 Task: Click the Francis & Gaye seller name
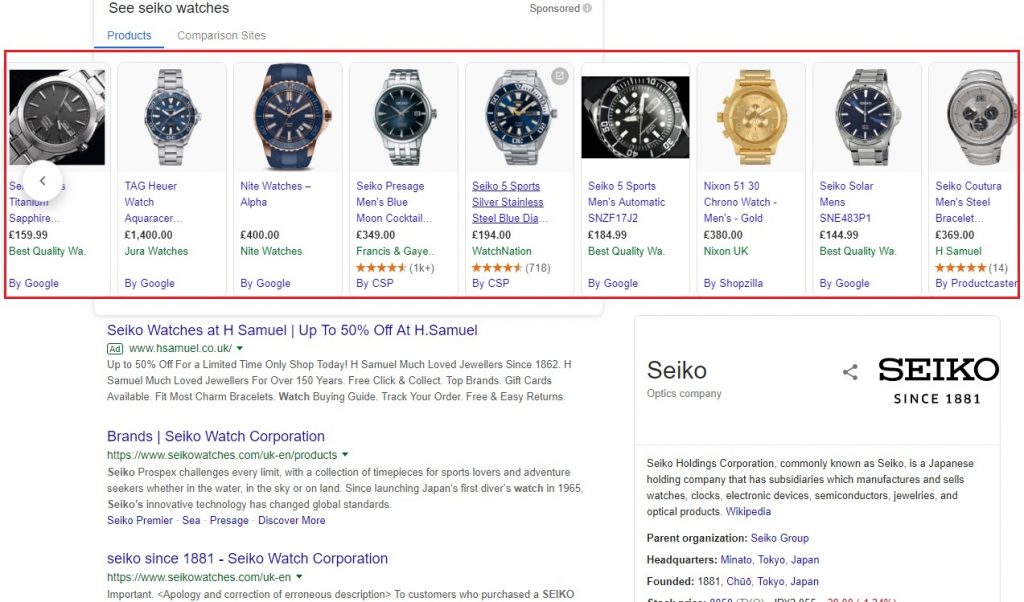pos(395,251)
